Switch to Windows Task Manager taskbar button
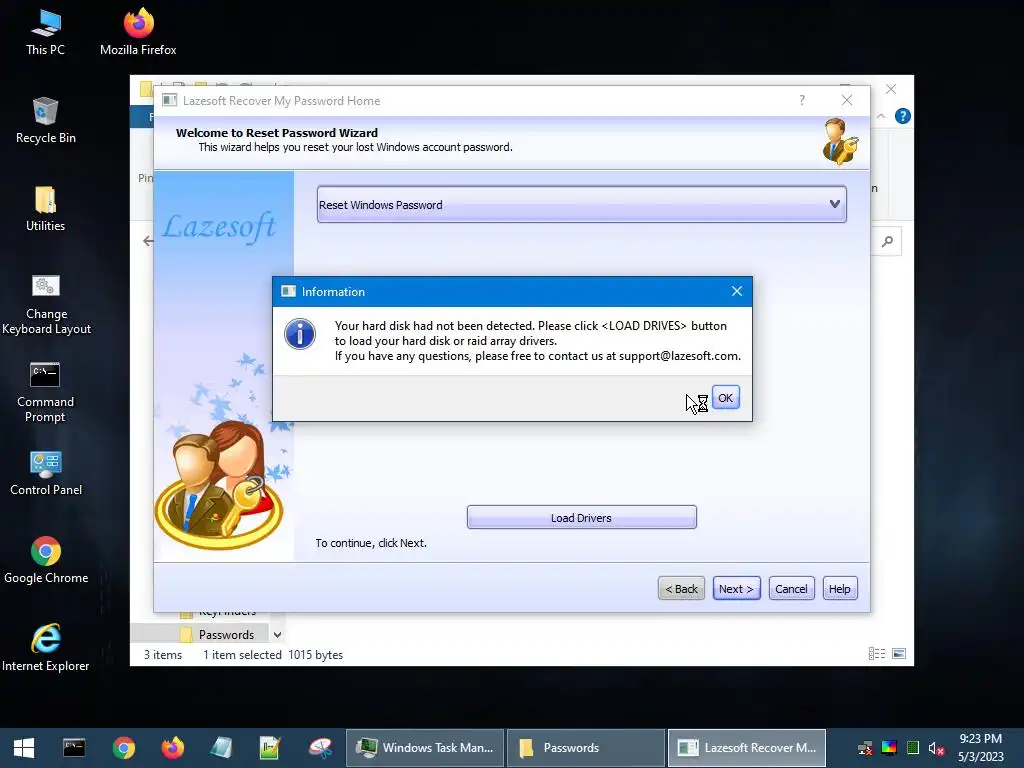 pyautogui.click(x=424, y=748)
